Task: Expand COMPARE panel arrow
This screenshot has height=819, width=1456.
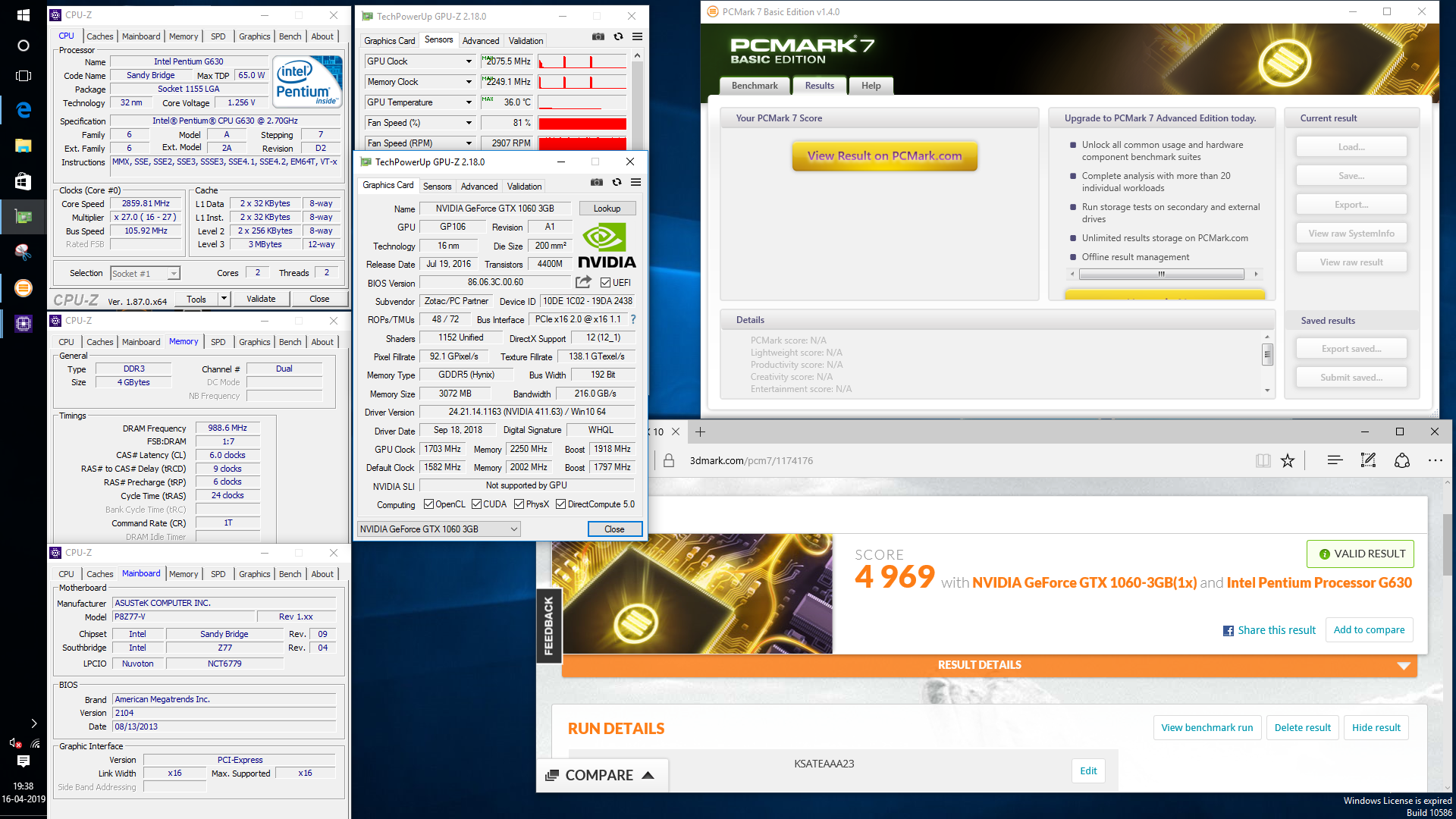Action: tap(648, 775)
